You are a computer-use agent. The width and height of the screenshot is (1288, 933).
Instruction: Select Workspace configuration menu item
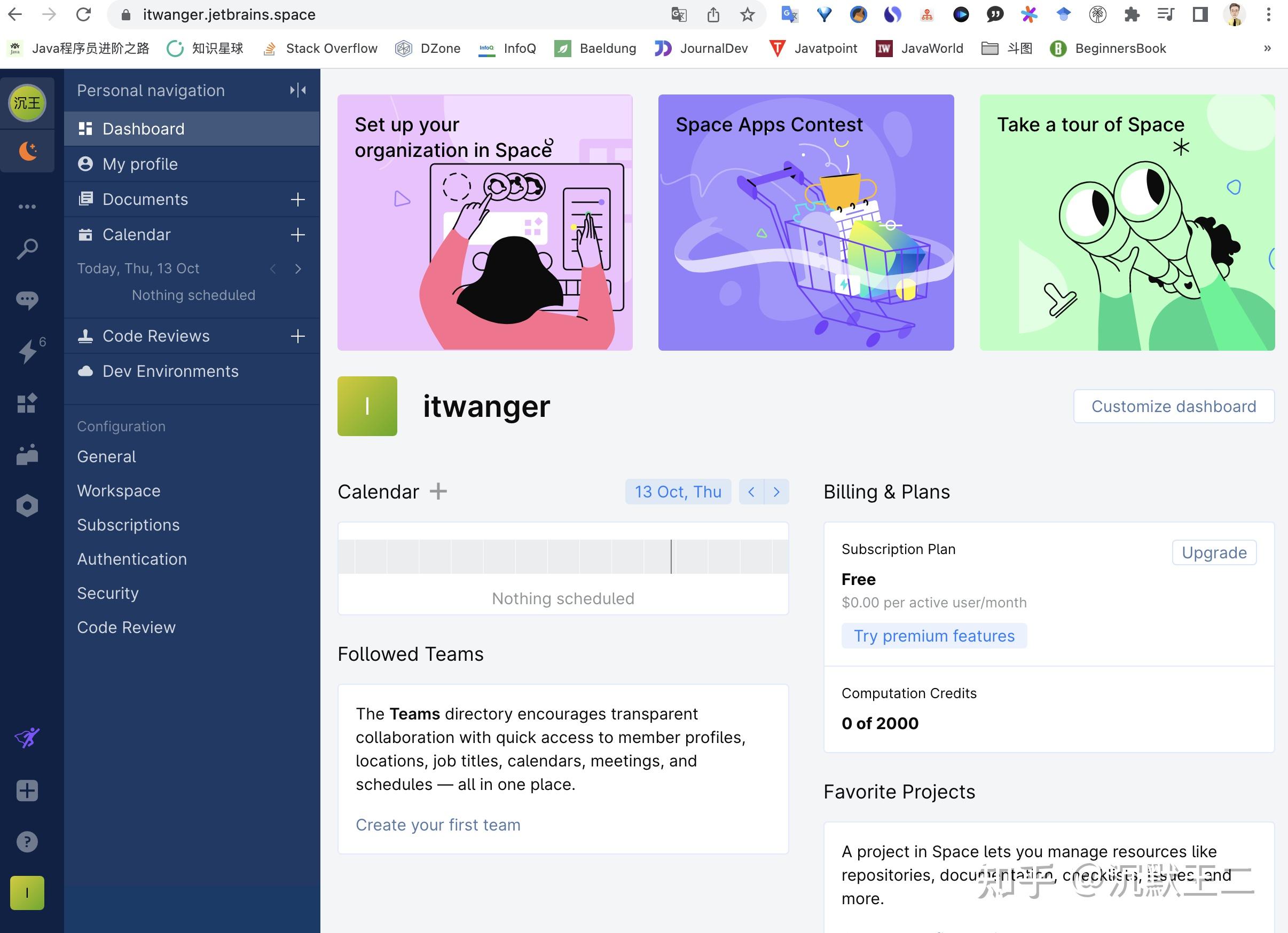click(x=119, y=491)
